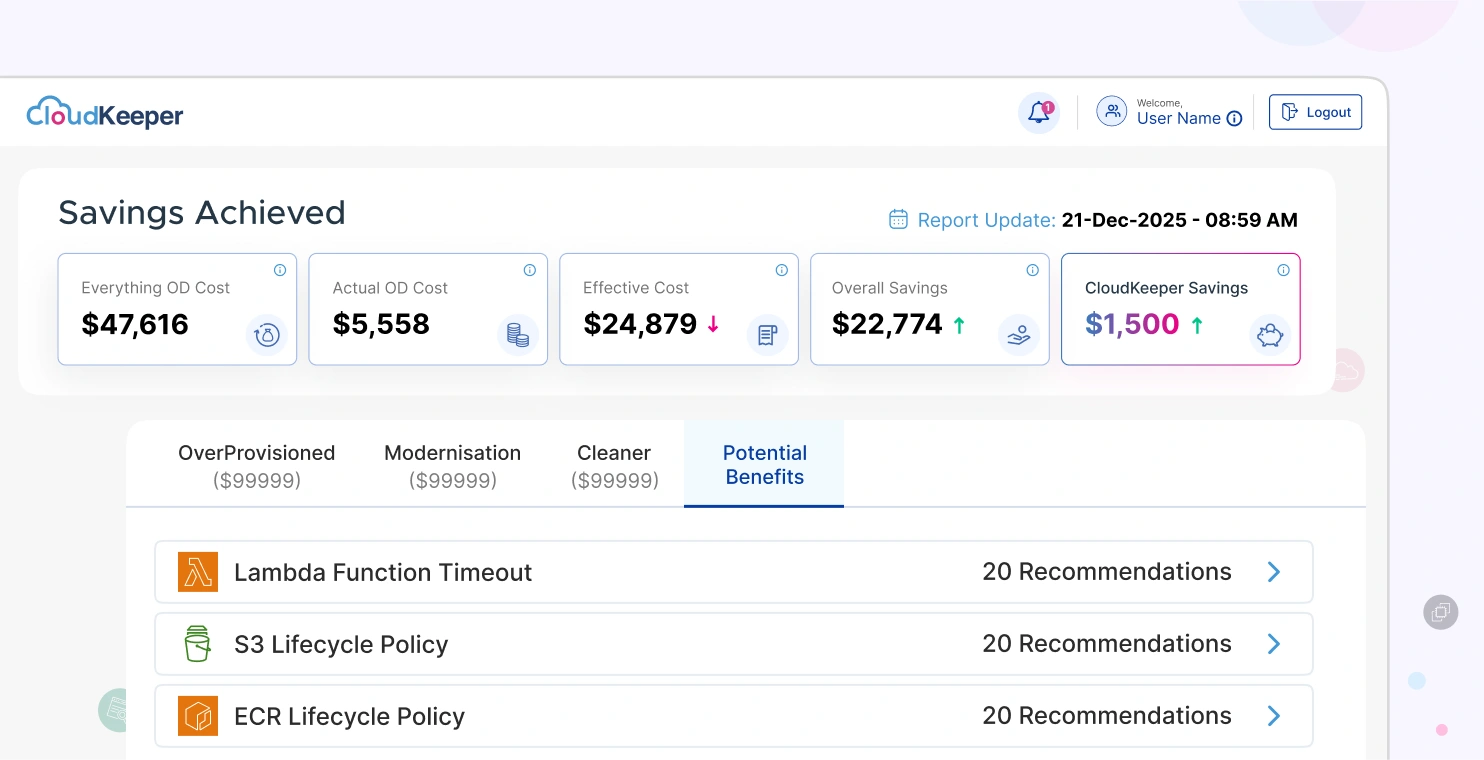Click info icon on Overall Savings card
This screenshot has height=760, width=1484.
1032,270
